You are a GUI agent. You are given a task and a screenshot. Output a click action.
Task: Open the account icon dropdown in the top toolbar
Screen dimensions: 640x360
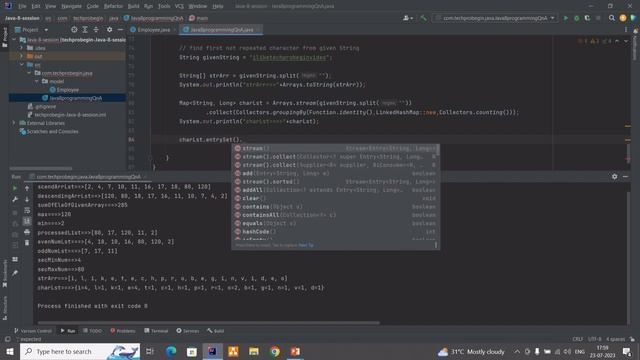[x=408, y=18]
